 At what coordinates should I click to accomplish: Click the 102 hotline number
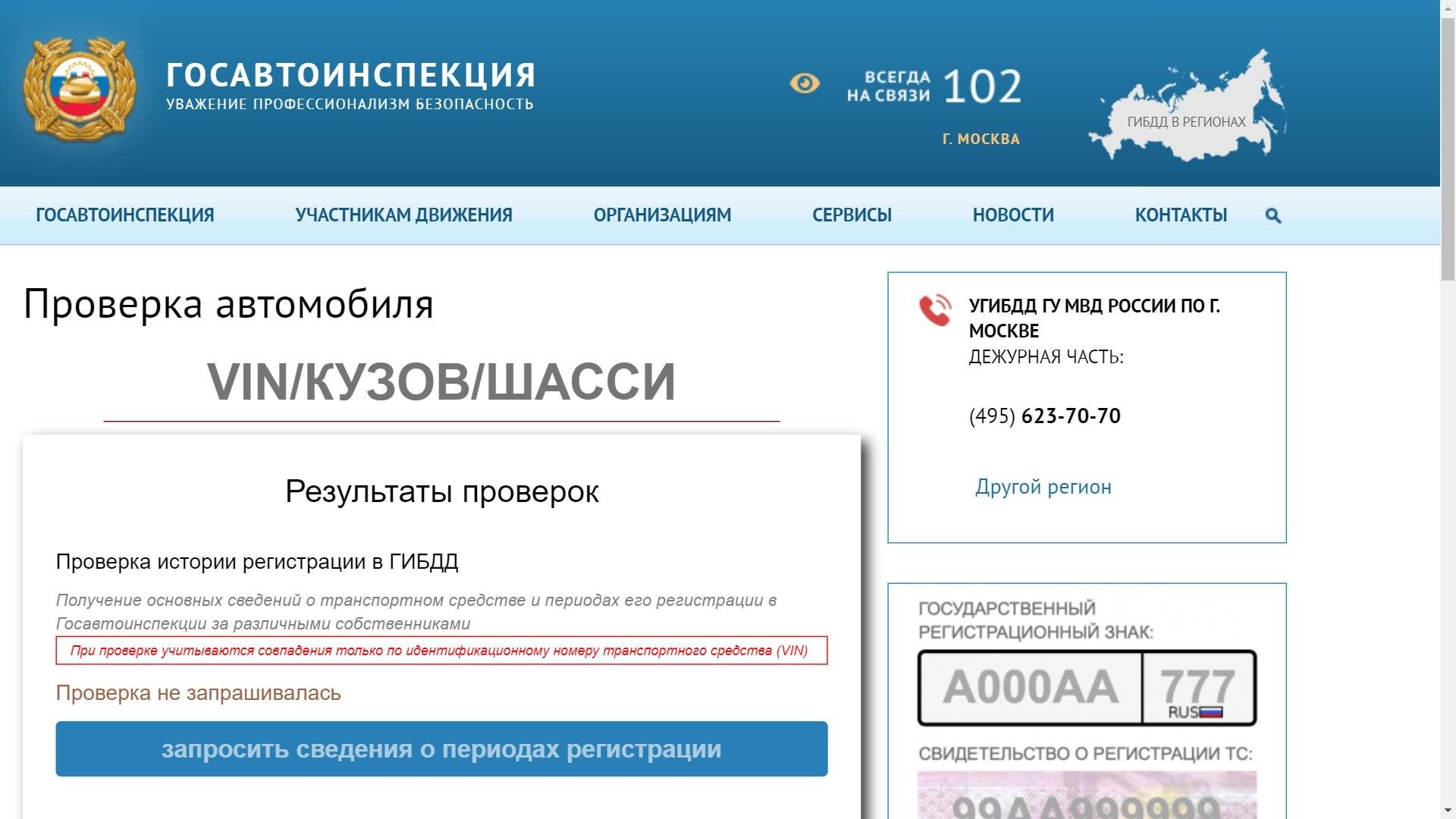[x=982, y=87]
